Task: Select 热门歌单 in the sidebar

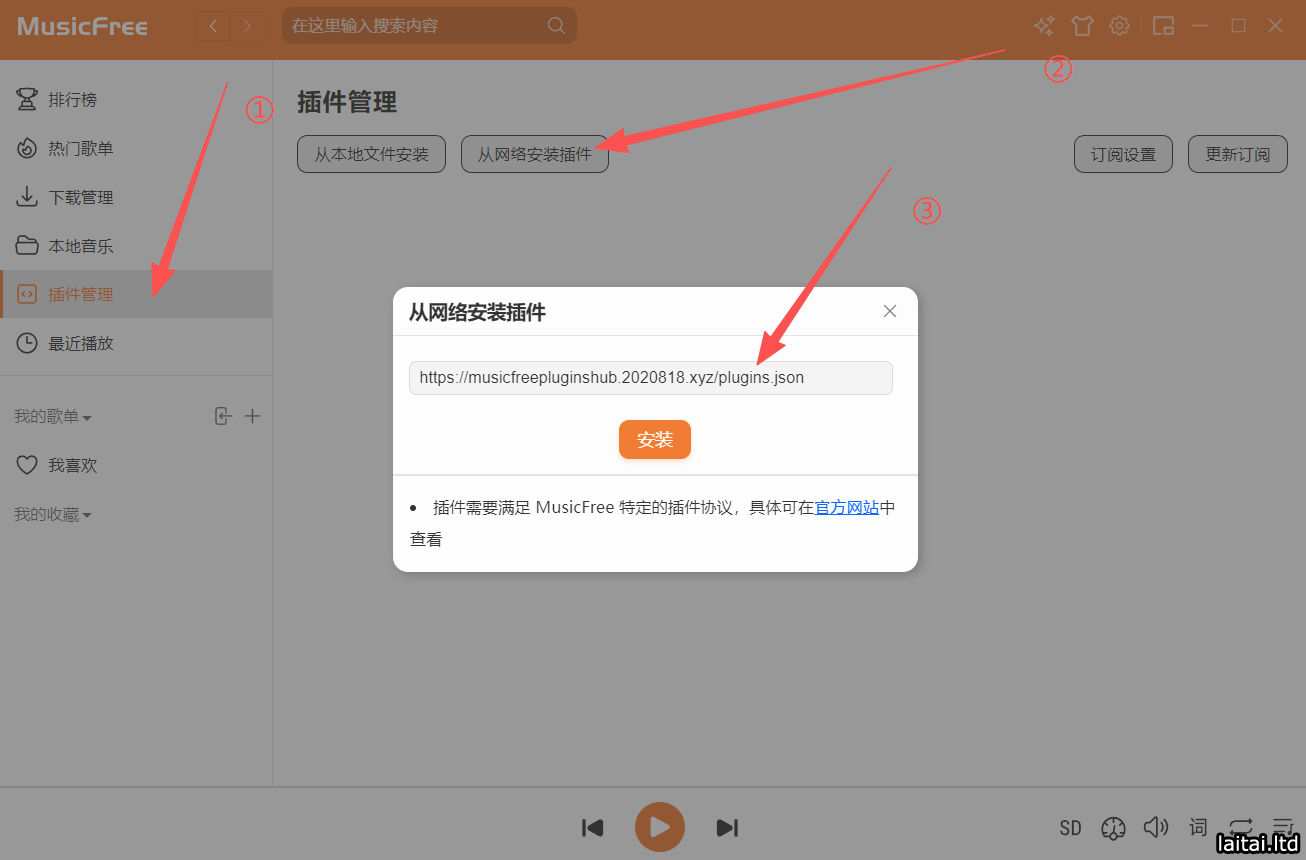Action: tap(80, 149)
